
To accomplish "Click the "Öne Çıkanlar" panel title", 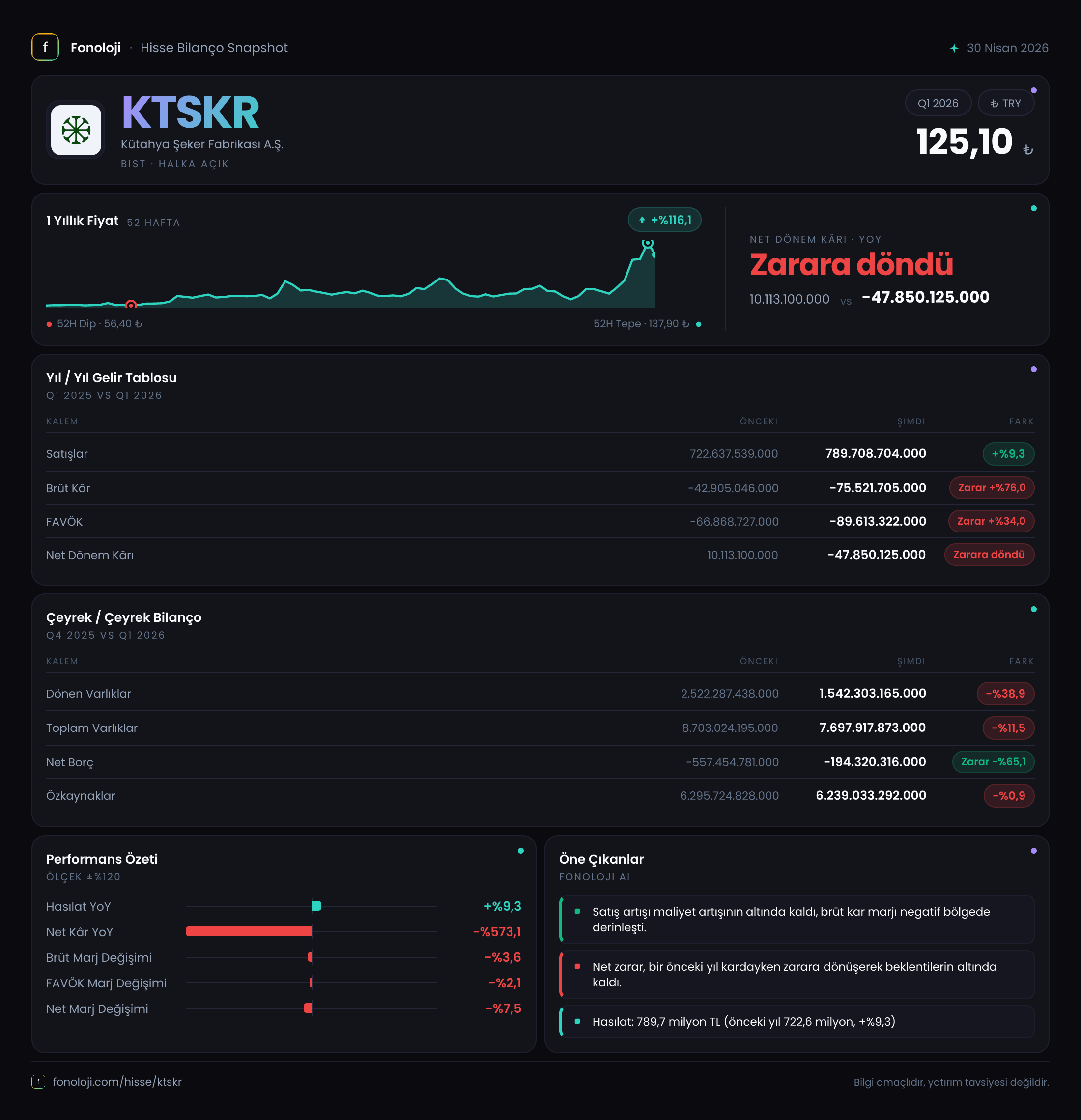I will tap(601, 859).
